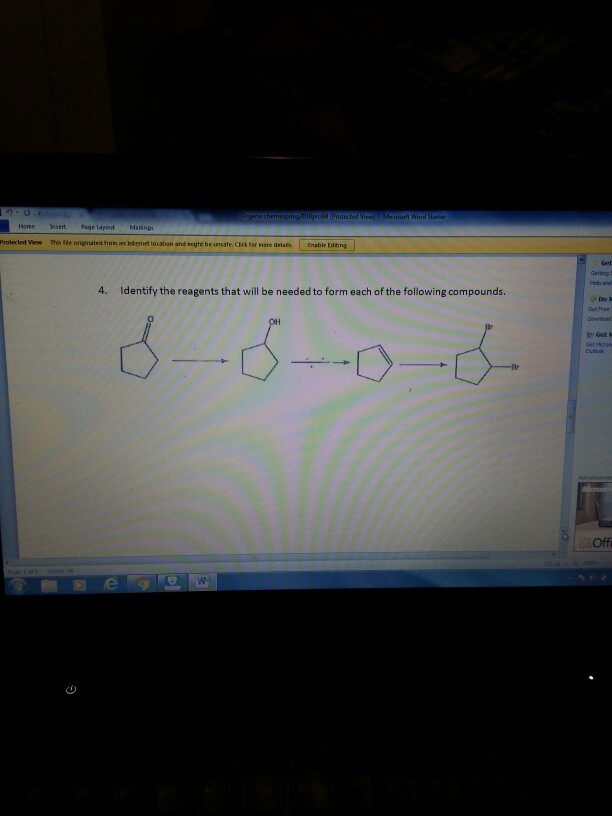Open the Home ribbon tab
The height and width of the screenshot is (816, 612).
pos(27,226)
